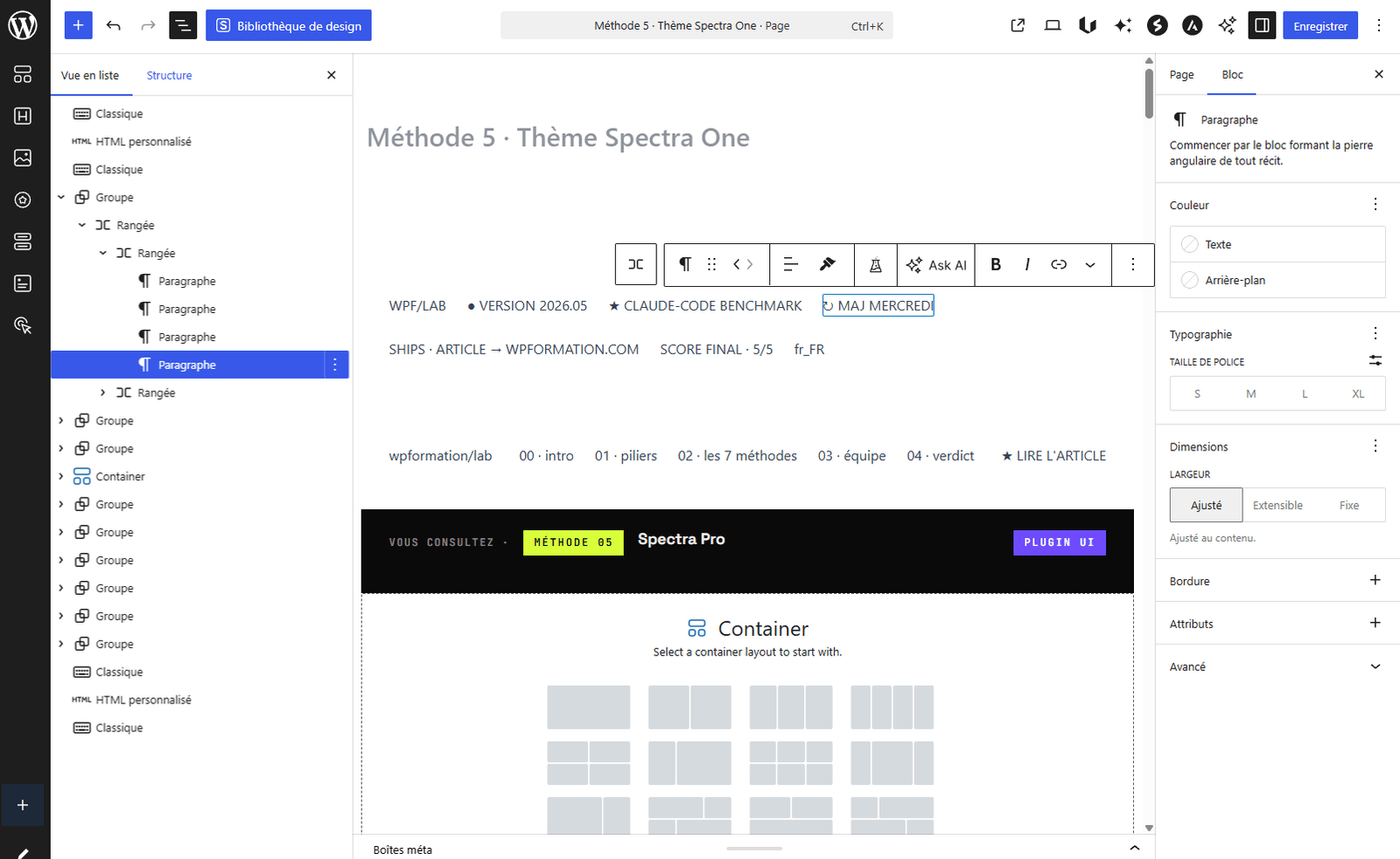Set width to Extensible
This screenshot has width=1400, height=859.
(1278, 505)
